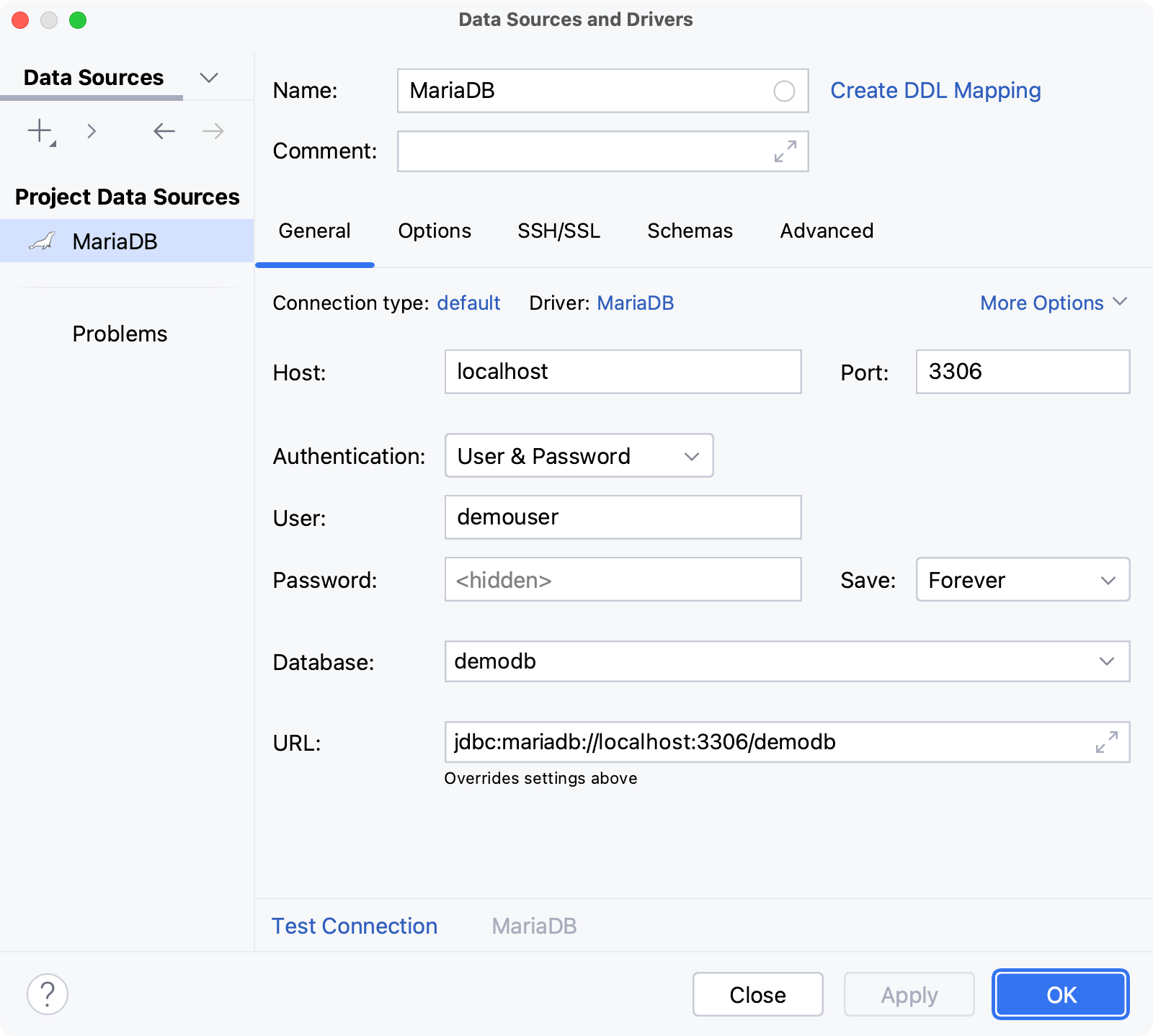This screenshot has width=1153, height=1036.
Task: Open the Save password duration dropdown
Action: (x=1022, y=580)
